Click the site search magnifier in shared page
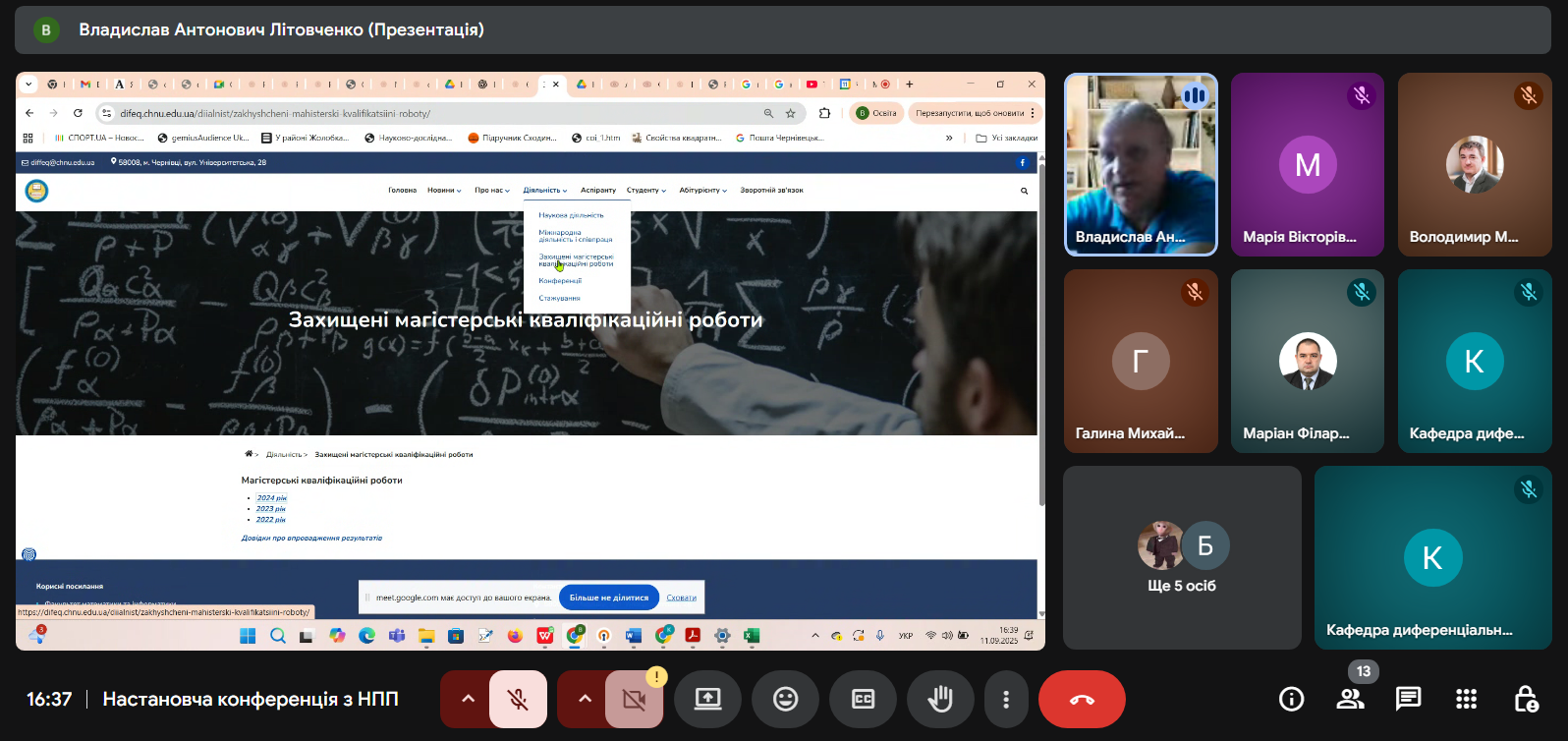 click(x=1024, y=191)
